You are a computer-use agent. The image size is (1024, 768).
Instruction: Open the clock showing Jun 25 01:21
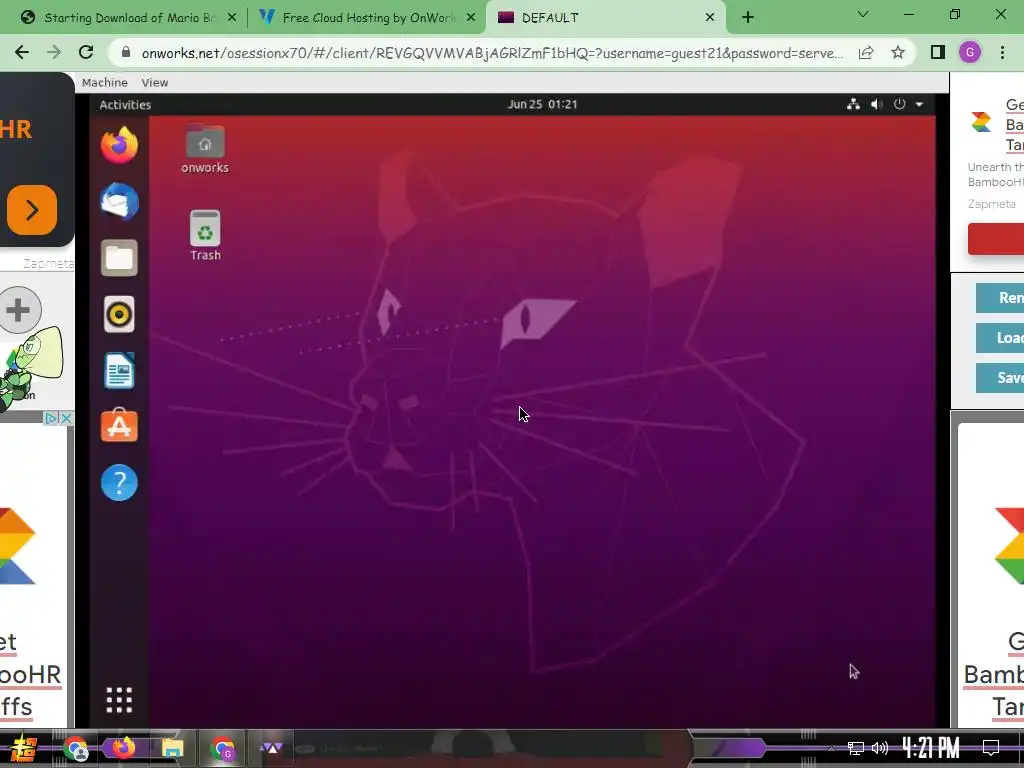(x=542, y=104)
